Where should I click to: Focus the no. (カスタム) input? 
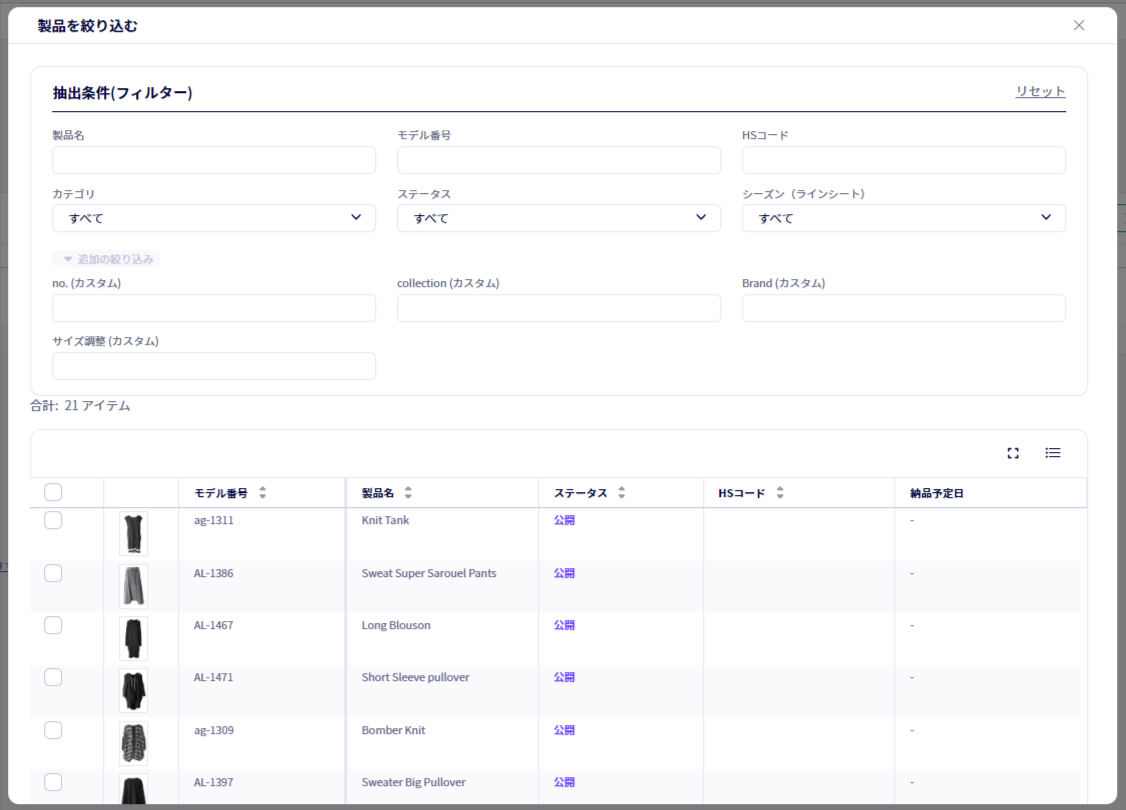214,308
